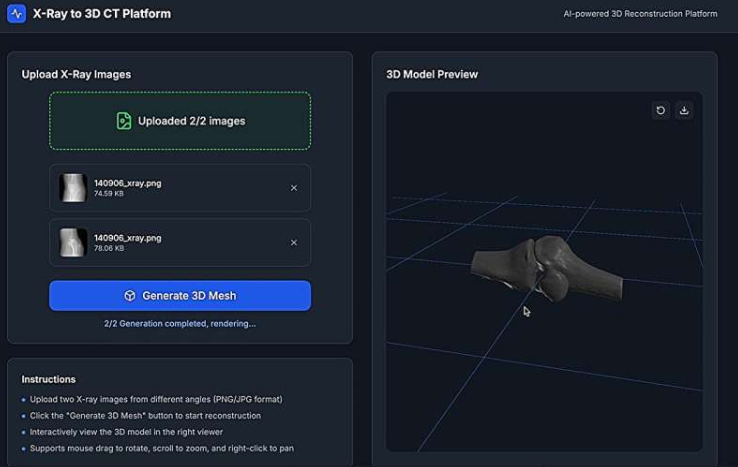
Task: Open the 78.06 KB x-ray thumbnail
Action: pyautogui.click(x=73, y=243)
